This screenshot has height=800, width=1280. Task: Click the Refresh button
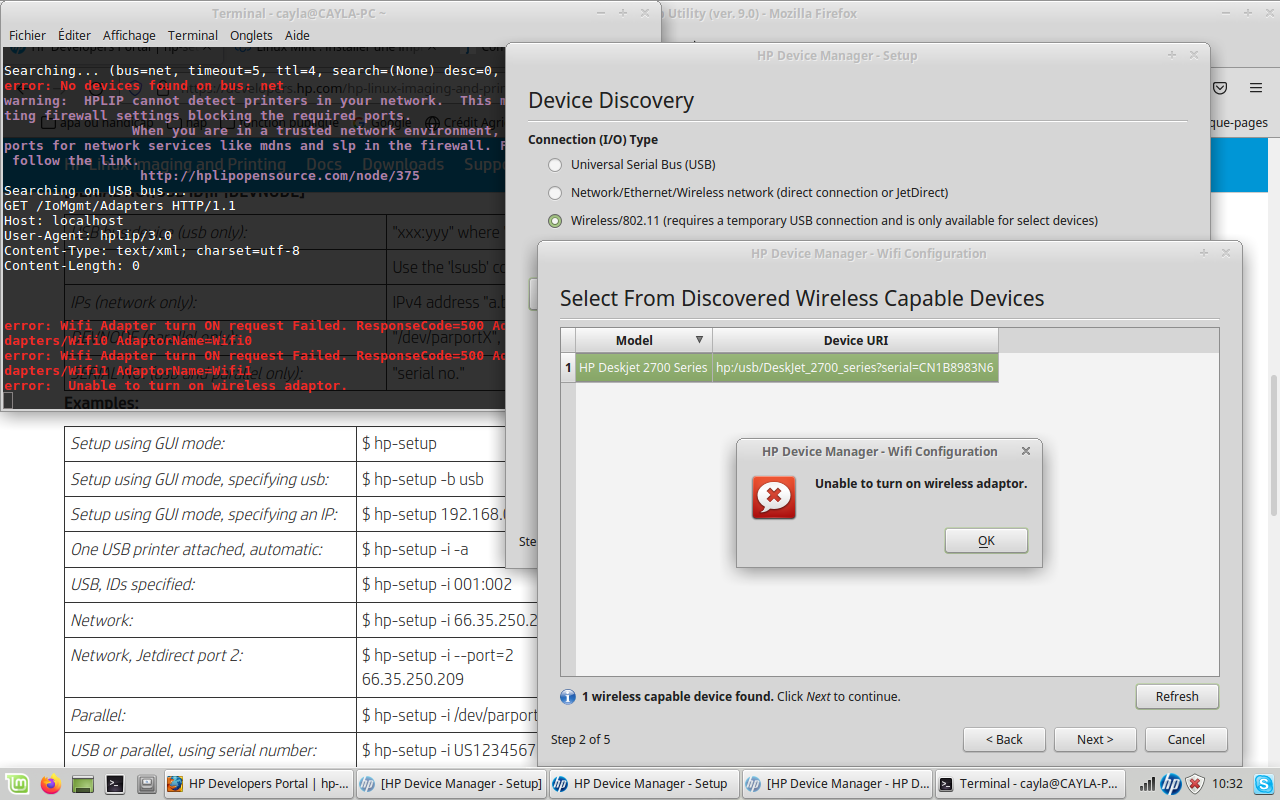point(1177,697)
